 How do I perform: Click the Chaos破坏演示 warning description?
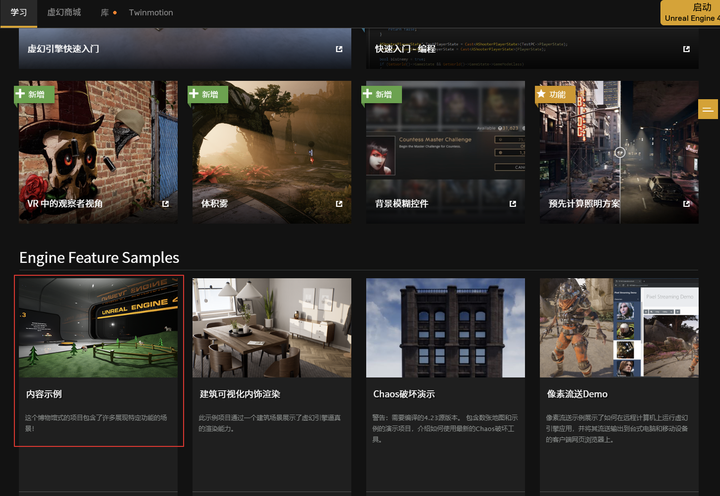pyautogui.click(x=445, y=428)
